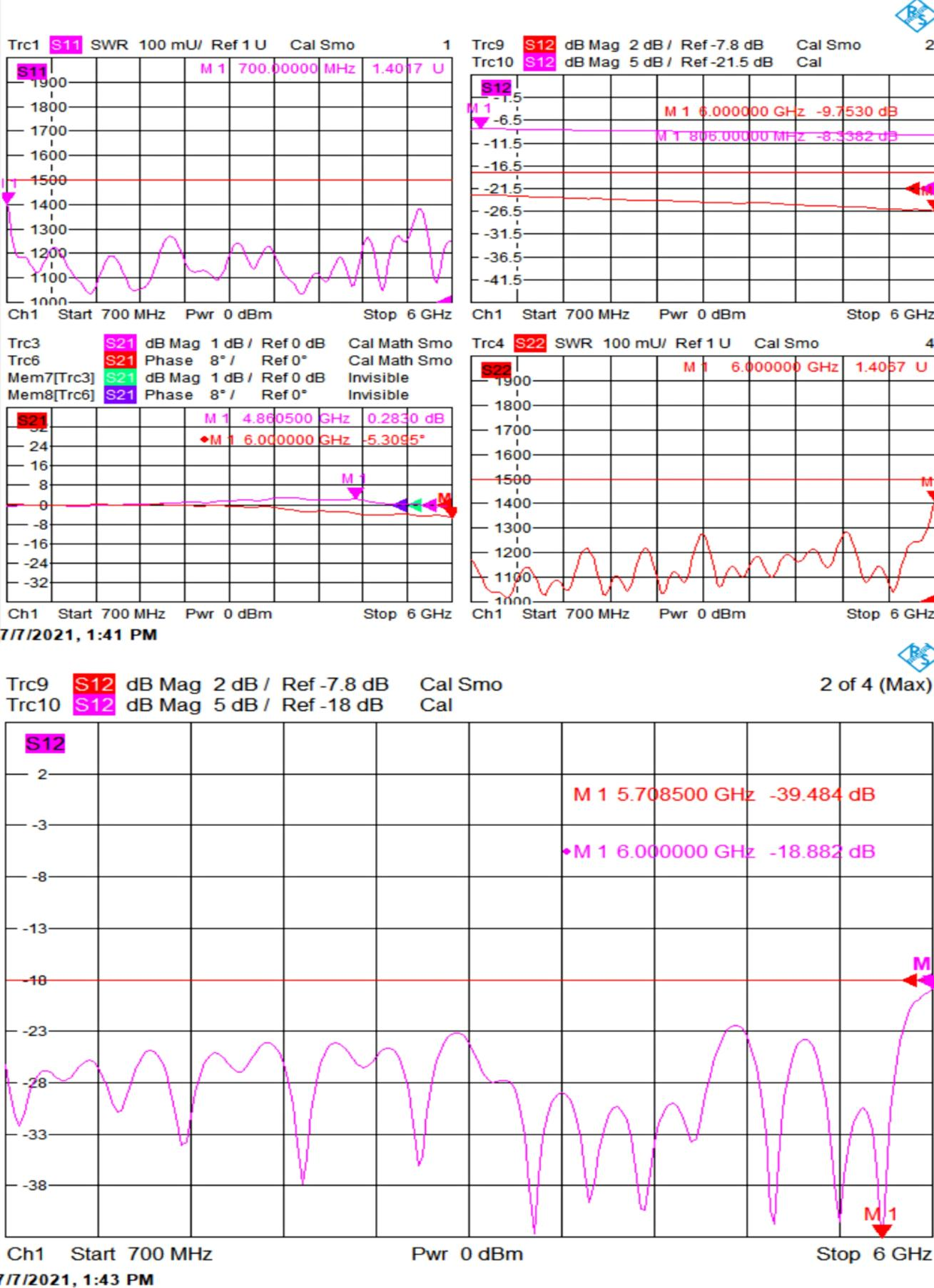Select the red S21 Phase badge of Trc6
The height and width of the screenshot is (1288, 934).
[120, 361]
